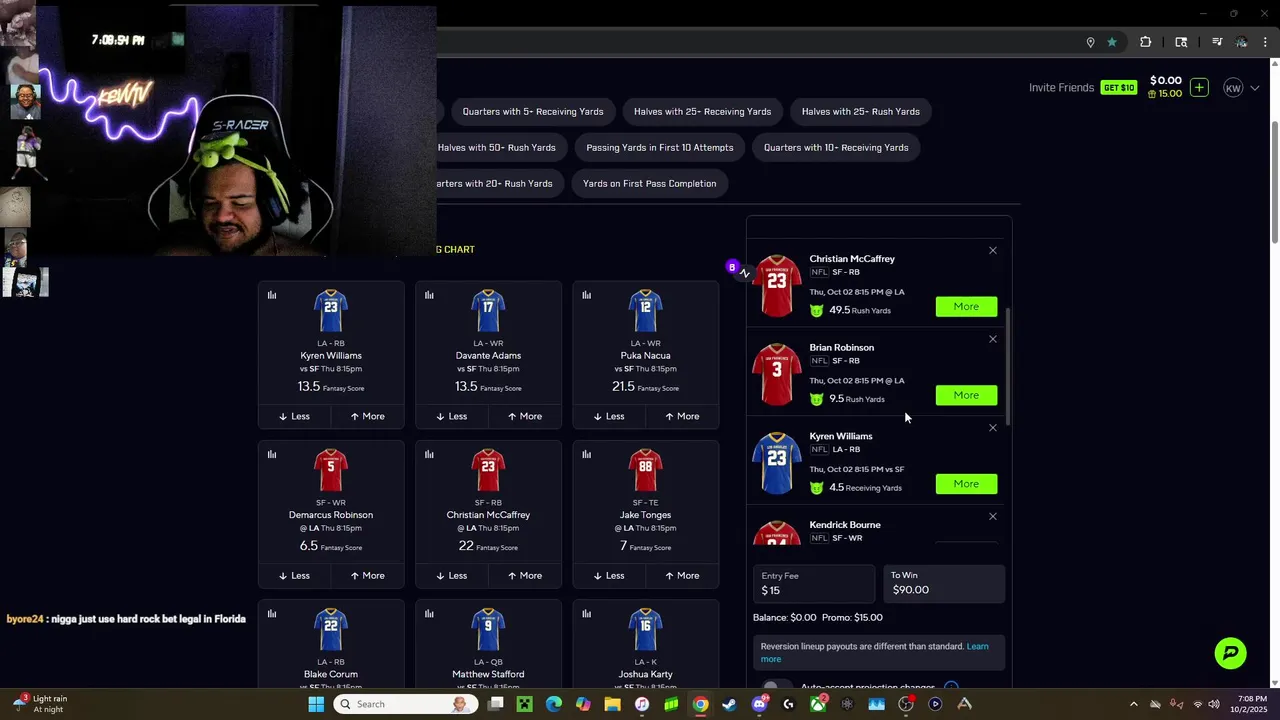
Task: Click the purple lineup trend badge icon
Action: pos(732,267)
